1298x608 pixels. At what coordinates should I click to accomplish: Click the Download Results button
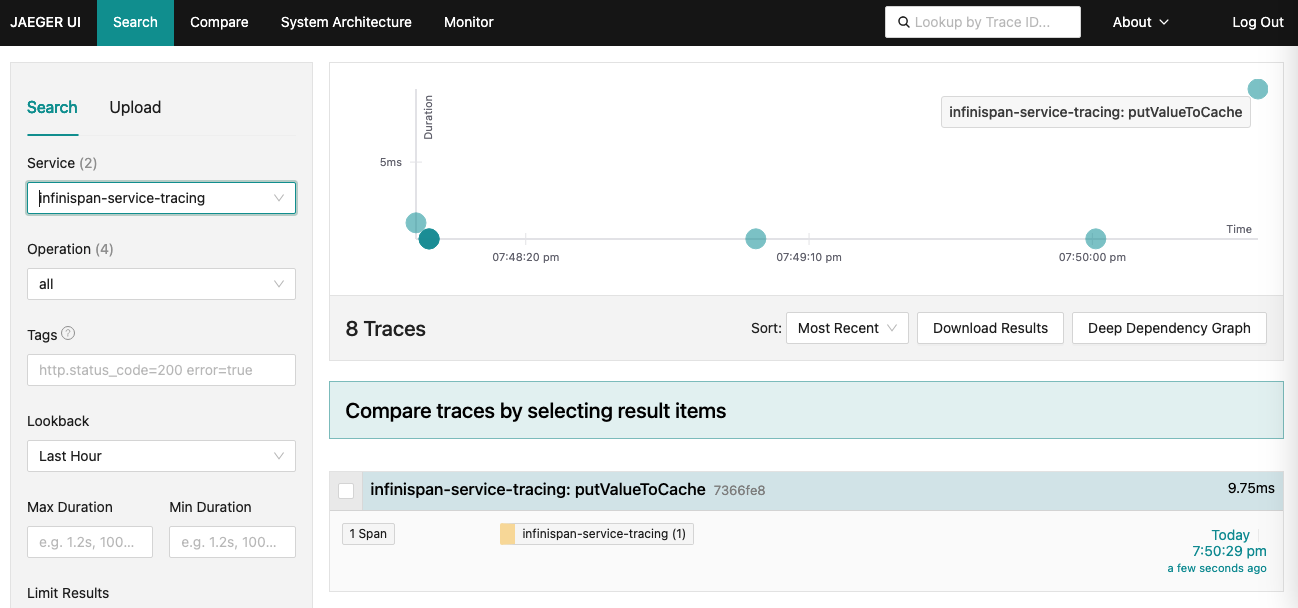pyautogui.click(x=989, y=327)
